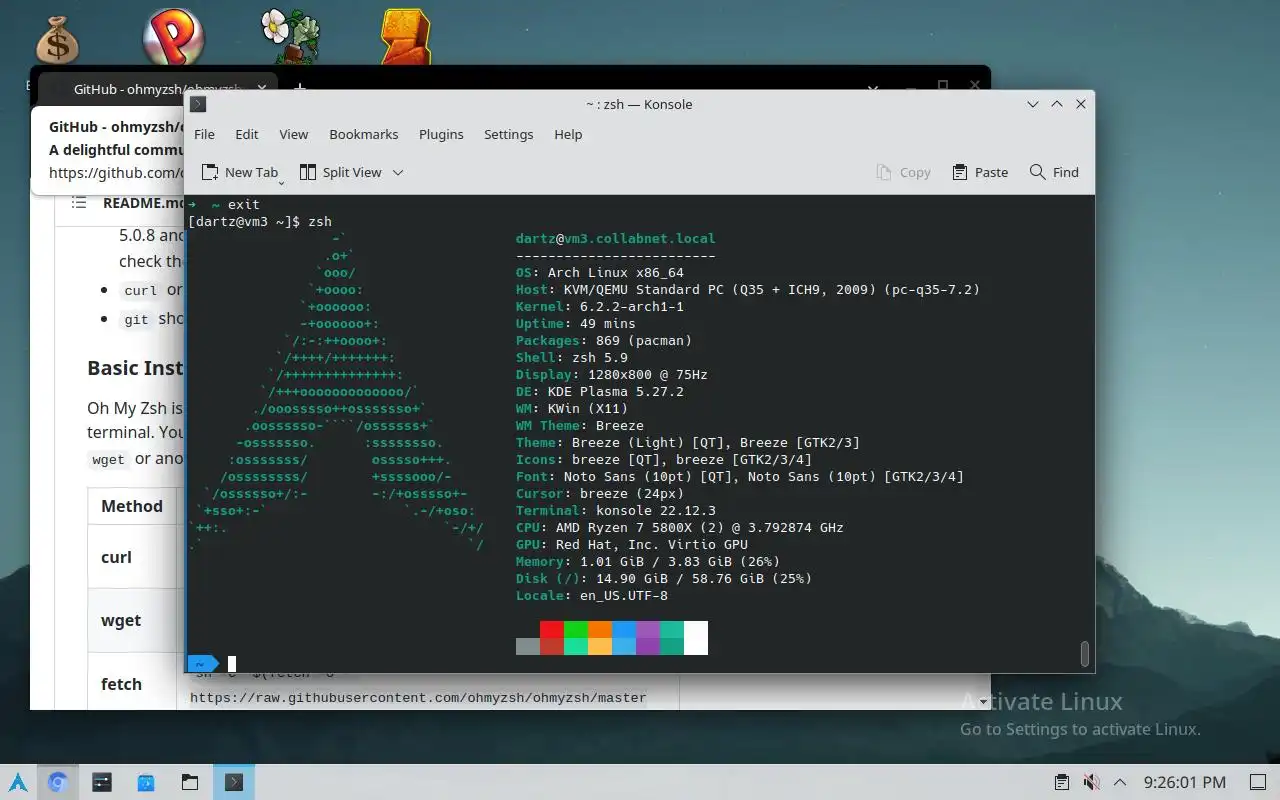
Task: Click the 'Shell: zsh 5.9' line
Action: [572, 358]
